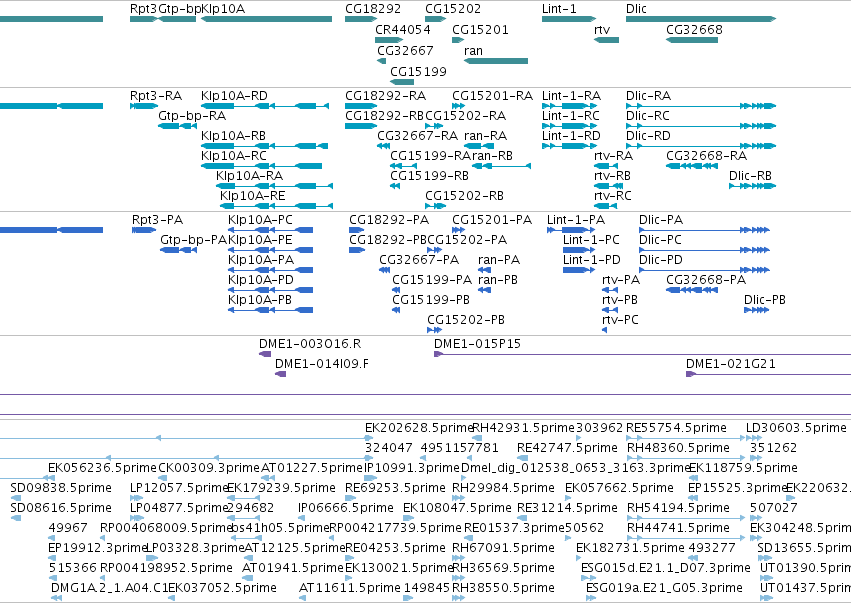This screenshot has height=603, width=851.
Task: Select transcript Dlic-RB
Action: tap(752, 186)
